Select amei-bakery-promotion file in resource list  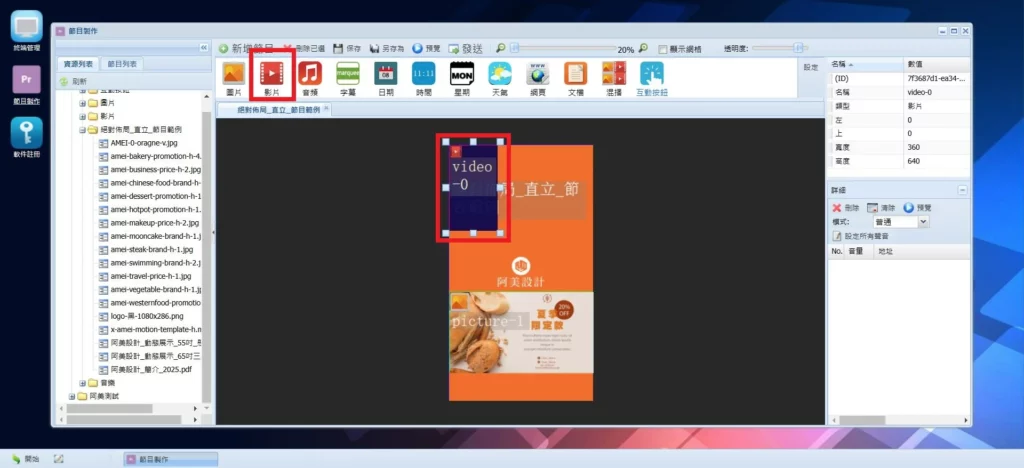tap(155, 156)
